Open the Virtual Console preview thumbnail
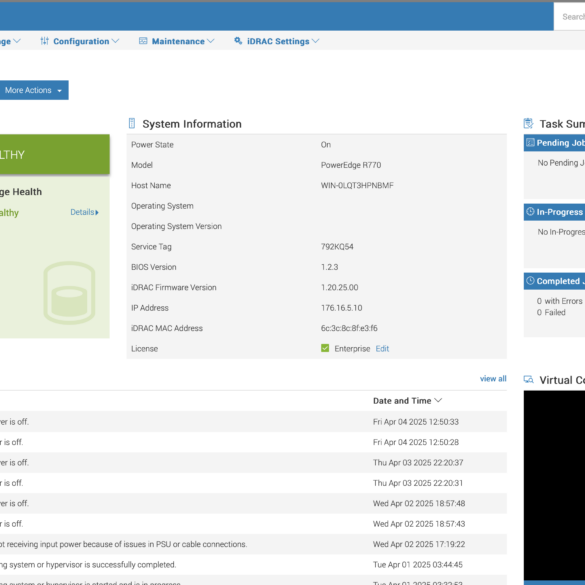The height and width of the screenshot is (585, 585). [x=554, y=486]
